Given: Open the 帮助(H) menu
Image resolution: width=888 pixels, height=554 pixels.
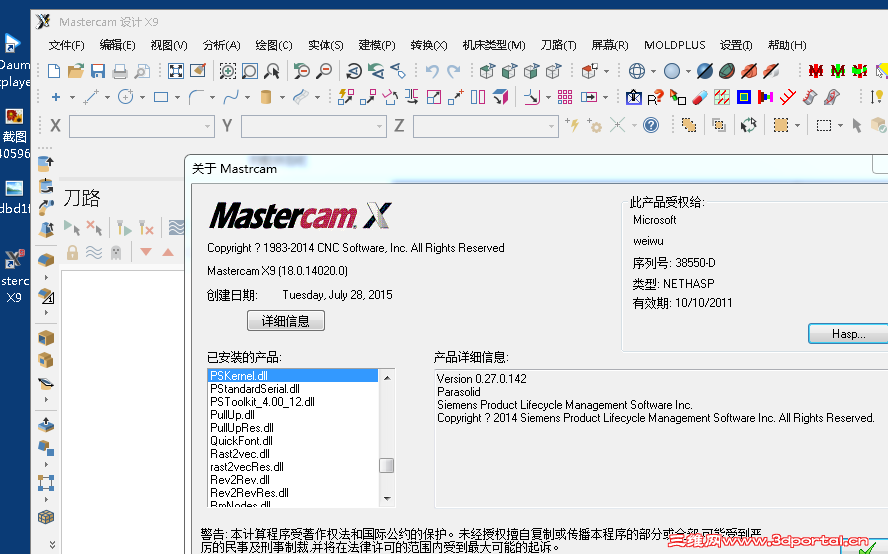Looking at the screenshot, I should tap(787, 45).
